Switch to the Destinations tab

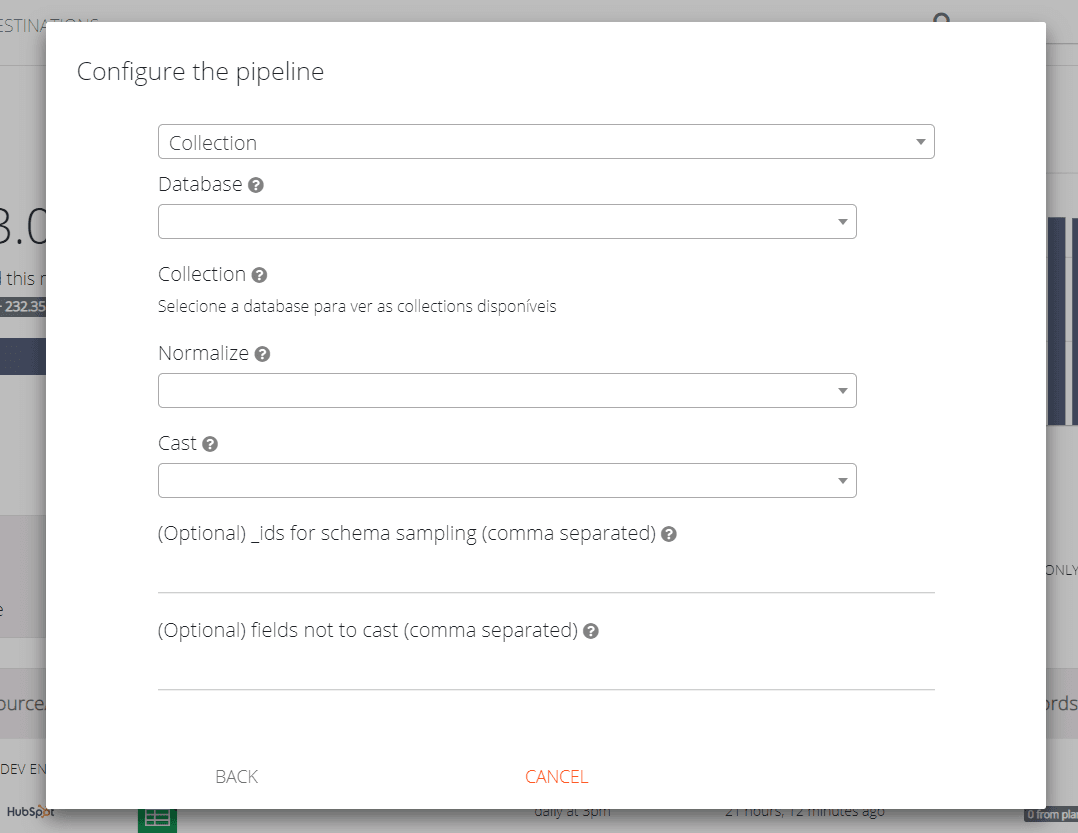point(49,24)
